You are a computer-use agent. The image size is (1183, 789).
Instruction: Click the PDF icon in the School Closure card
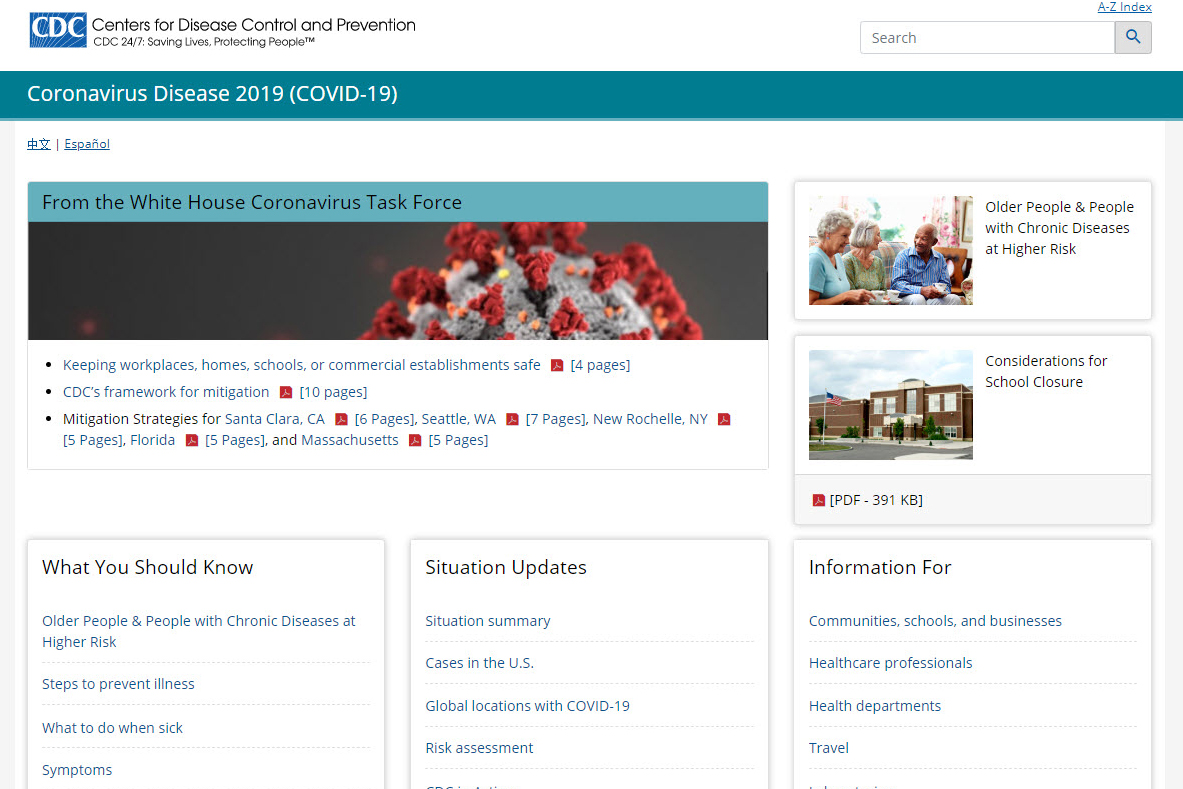(x=818, y=500)
